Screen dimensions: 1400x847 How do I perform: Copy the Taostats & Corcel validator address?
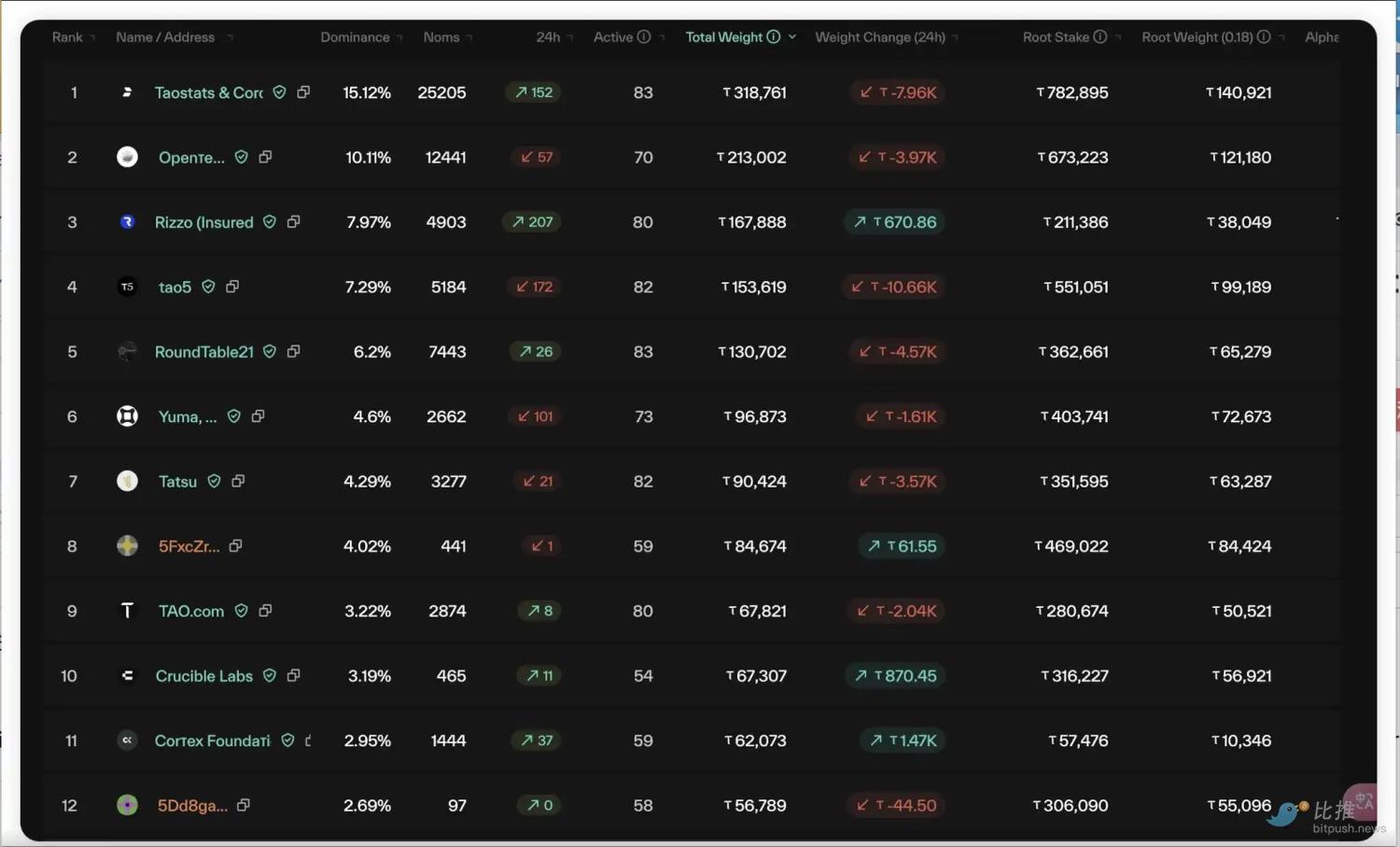tap(303, 92)
